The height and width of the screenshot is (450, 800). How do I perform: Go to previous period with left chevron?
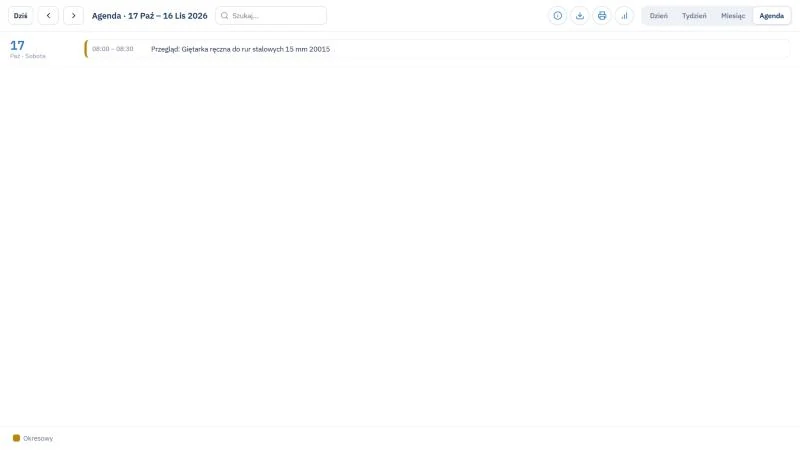click(x=48, y=16)
